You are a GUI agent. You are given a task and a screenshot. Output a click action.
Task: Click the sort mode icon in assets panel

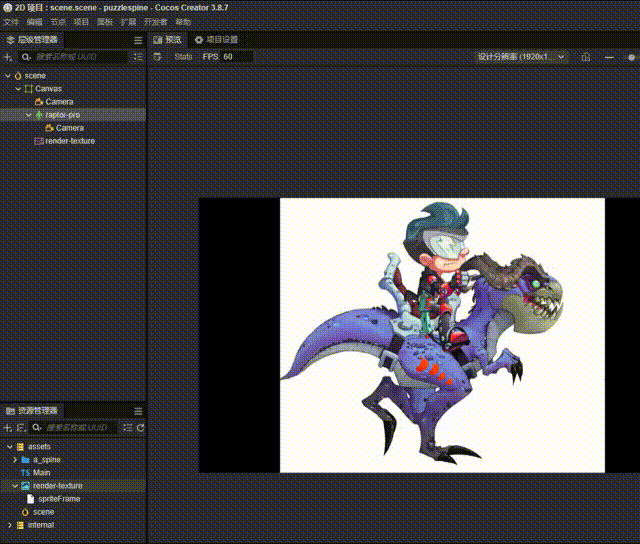[x=20, y=428]
